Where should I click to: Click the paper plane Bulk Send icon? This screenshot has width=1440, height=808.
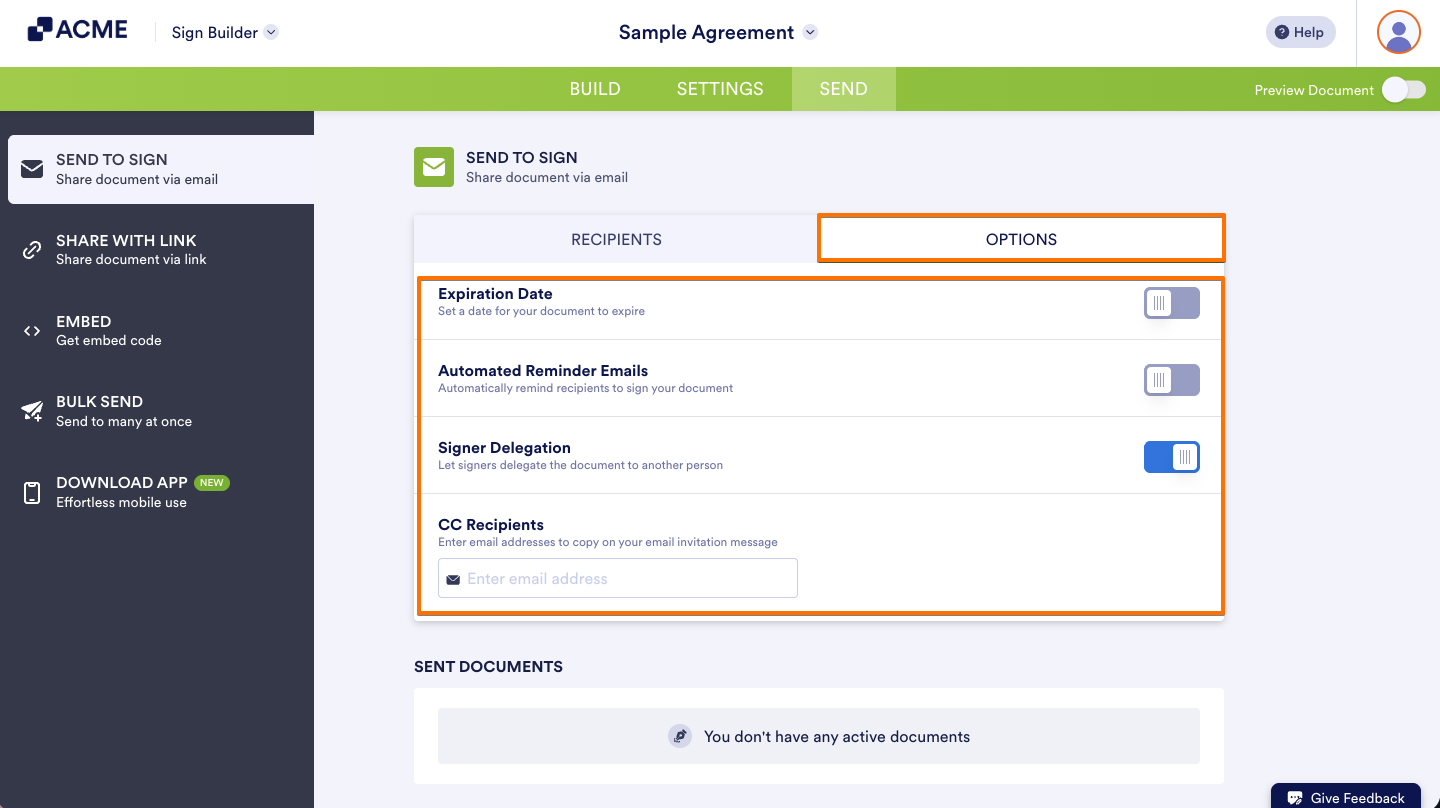click(32, 411)
